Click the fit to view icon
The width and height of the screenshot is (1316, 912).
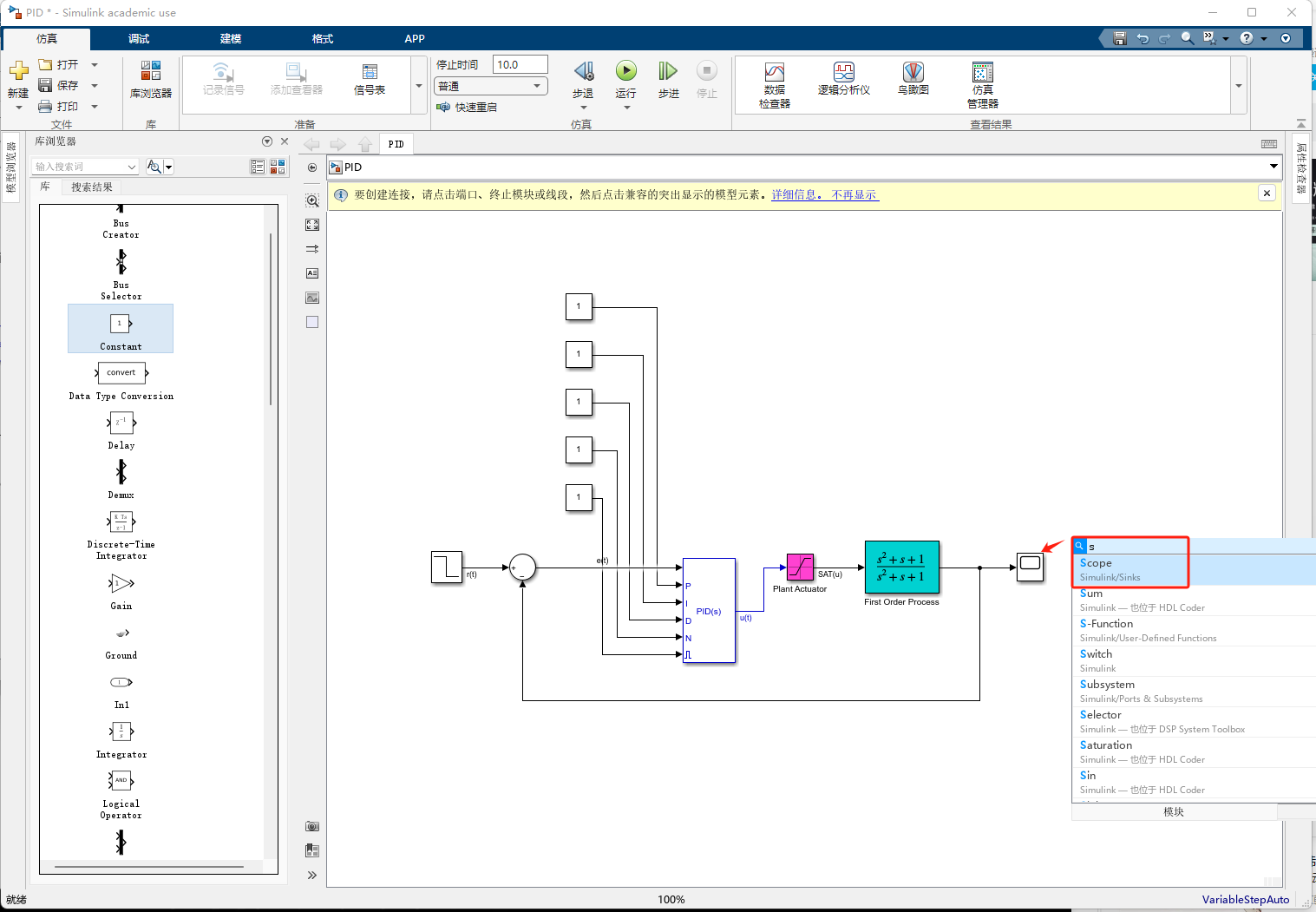click(312, 225)
